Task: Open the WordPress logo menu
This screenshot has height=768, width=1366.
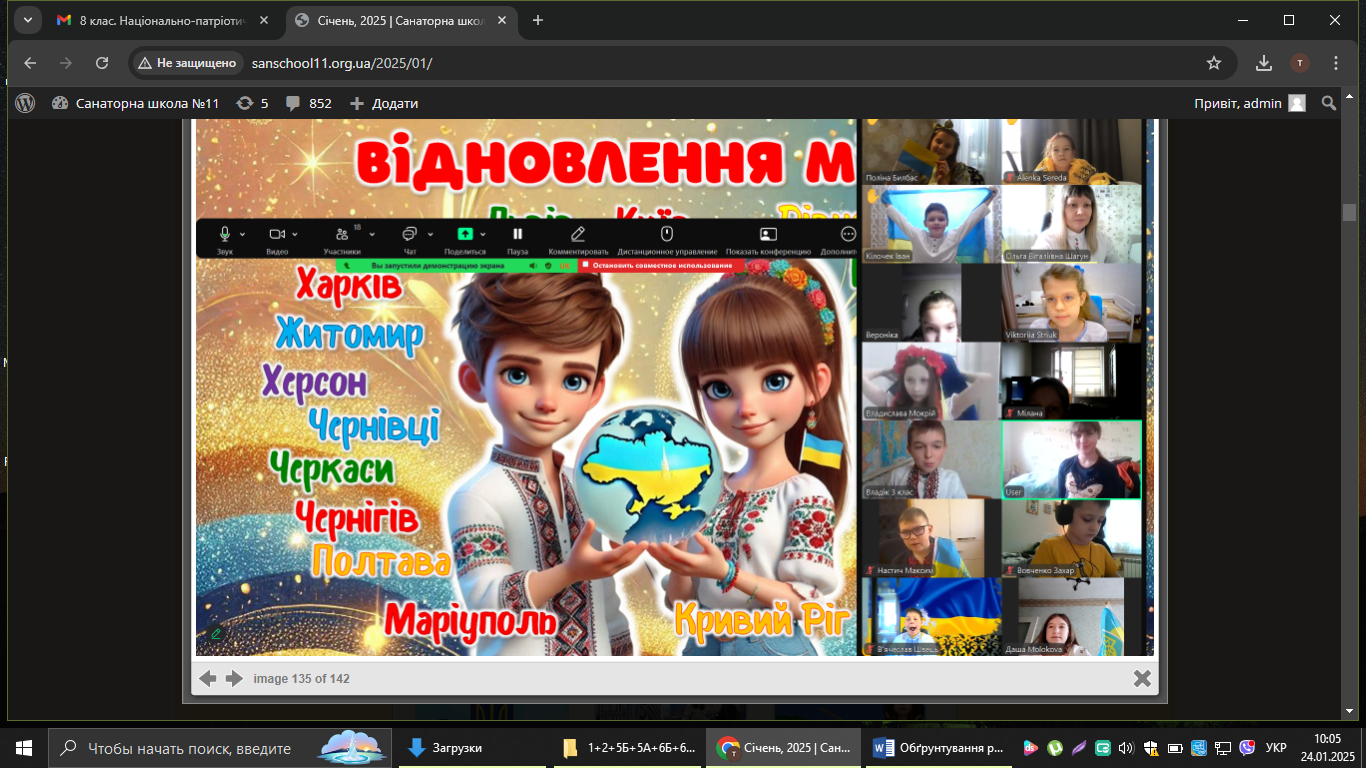Action: (x=25, y=103)
